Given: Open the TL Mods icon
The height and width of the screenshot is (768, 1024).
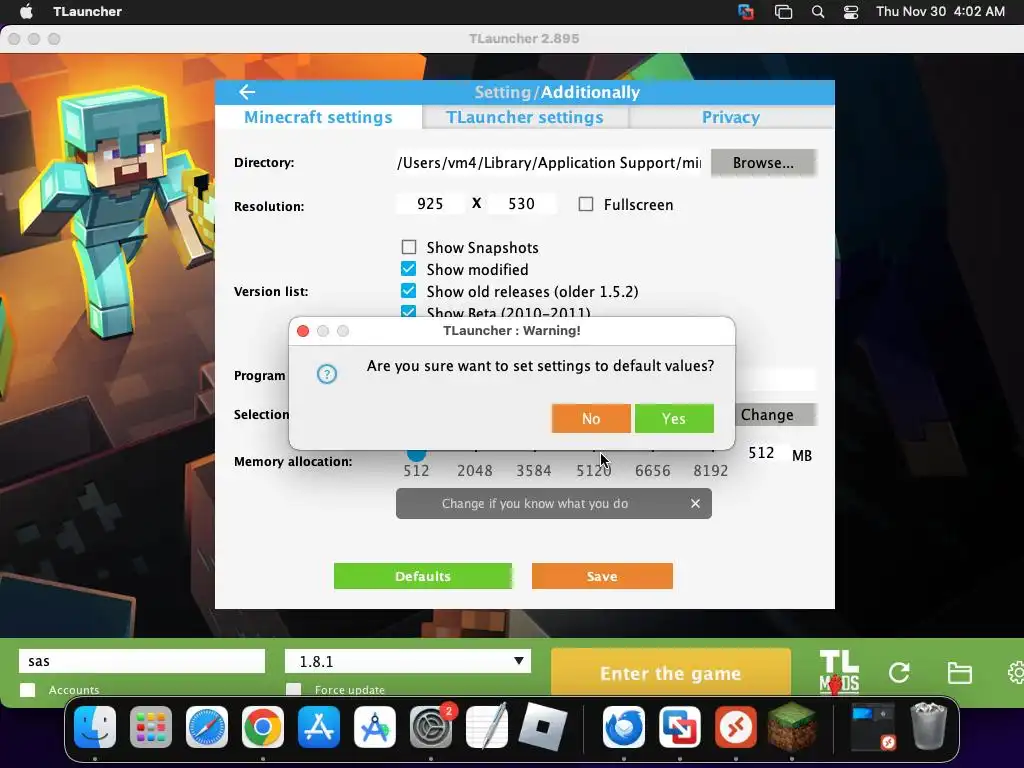Looking at the screenshot, I should pyautogui.click(x=839, y=672).
